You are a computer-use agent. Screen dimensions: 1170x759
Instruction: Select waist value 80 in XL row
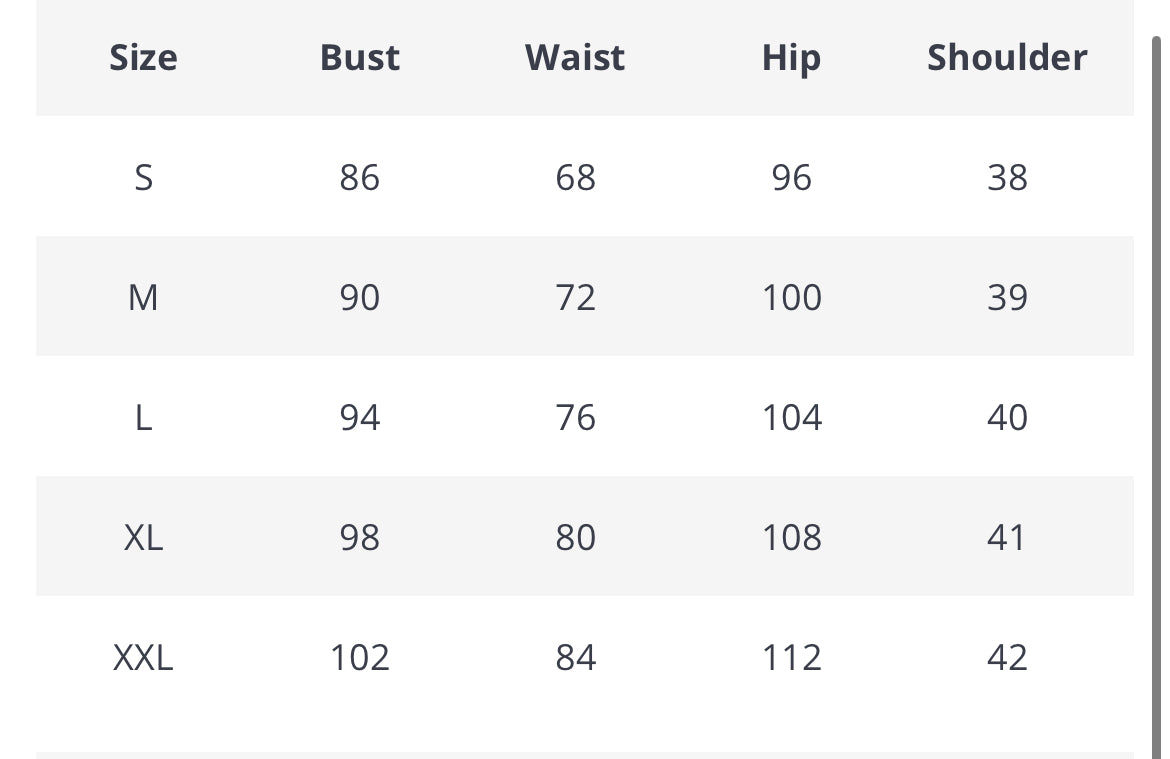[575, 537]
